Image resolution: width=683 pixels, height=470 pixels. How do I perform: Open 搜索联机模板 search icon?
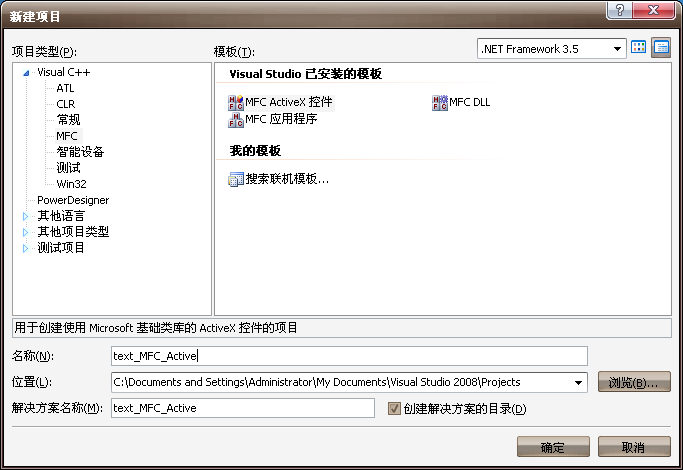[236, 179]
